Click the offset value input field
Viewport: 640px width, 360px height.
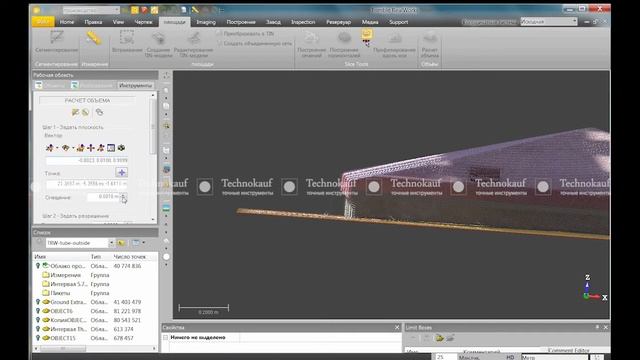point(104,197)
